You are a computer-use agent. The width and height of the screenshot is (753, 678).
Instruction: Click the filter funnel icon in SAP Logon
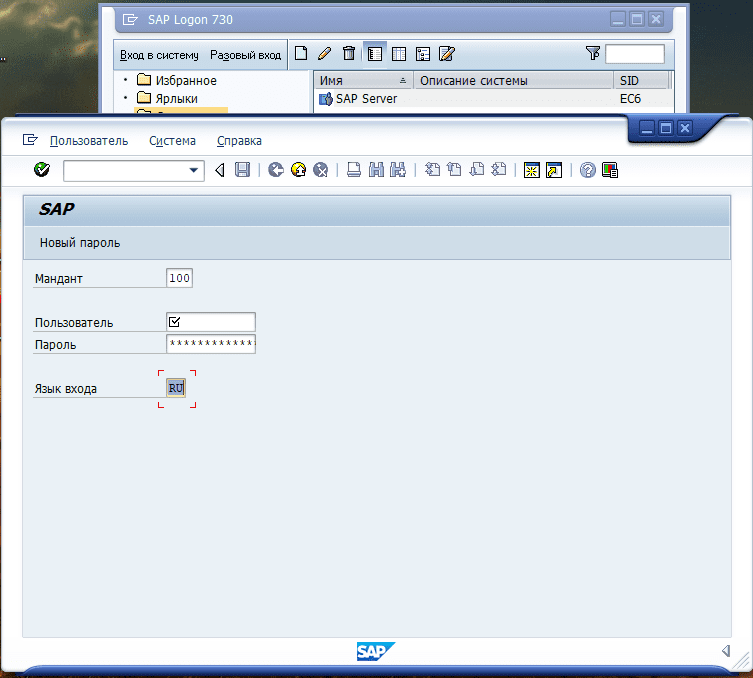[x=593, y=53]
